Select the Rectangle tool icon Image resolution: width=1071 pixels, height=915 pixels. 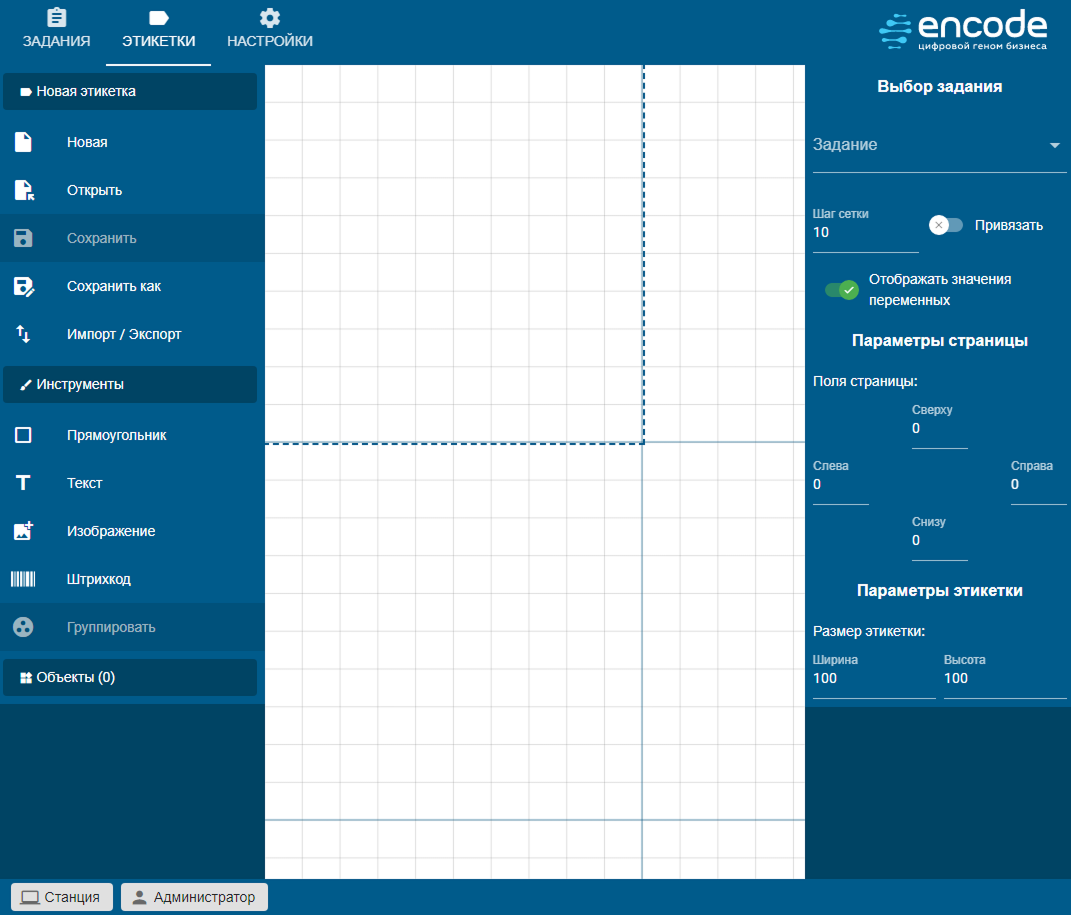(23, 435)
